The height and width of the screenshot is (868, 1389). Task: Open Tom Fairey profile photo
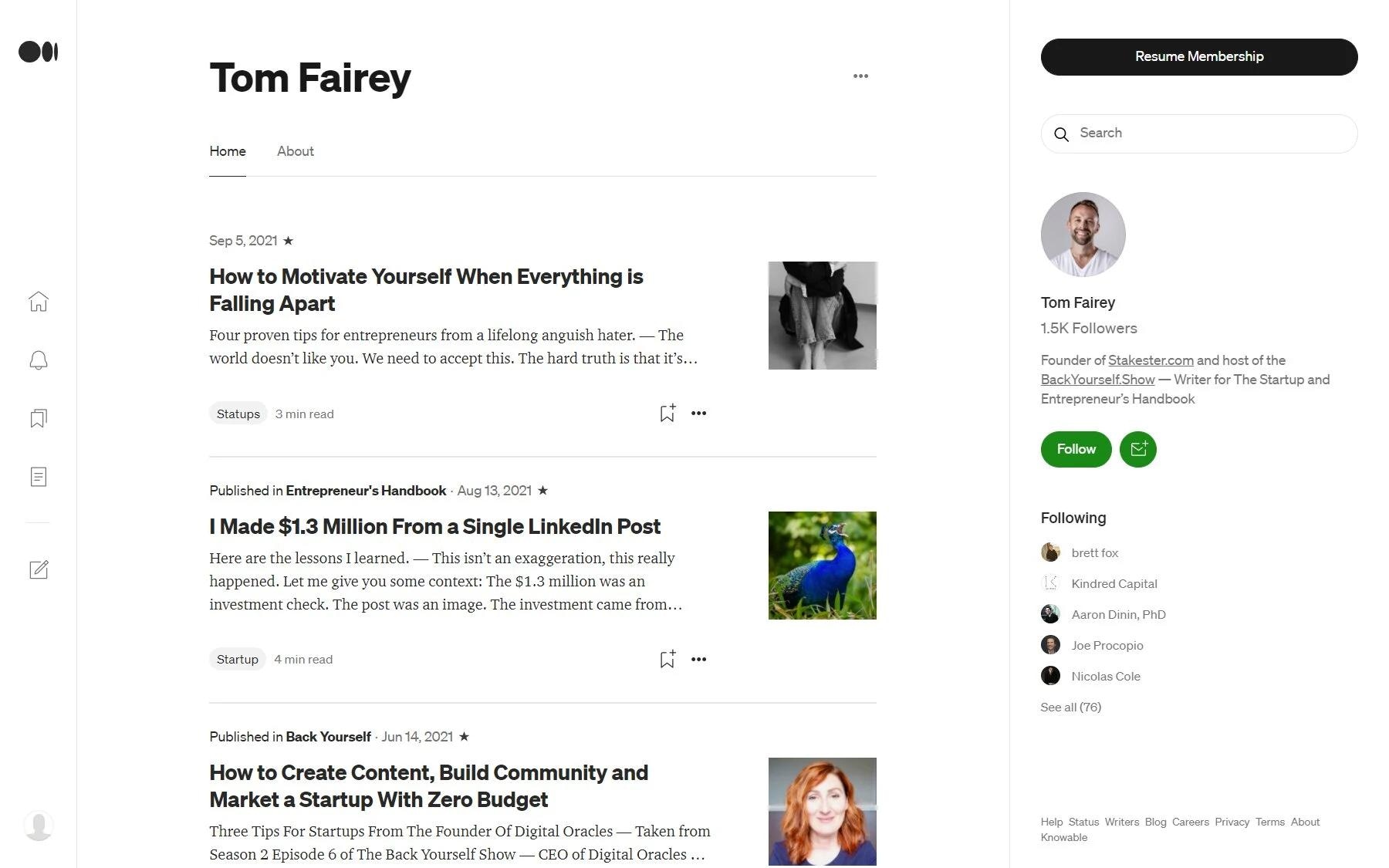[1083, 235]
